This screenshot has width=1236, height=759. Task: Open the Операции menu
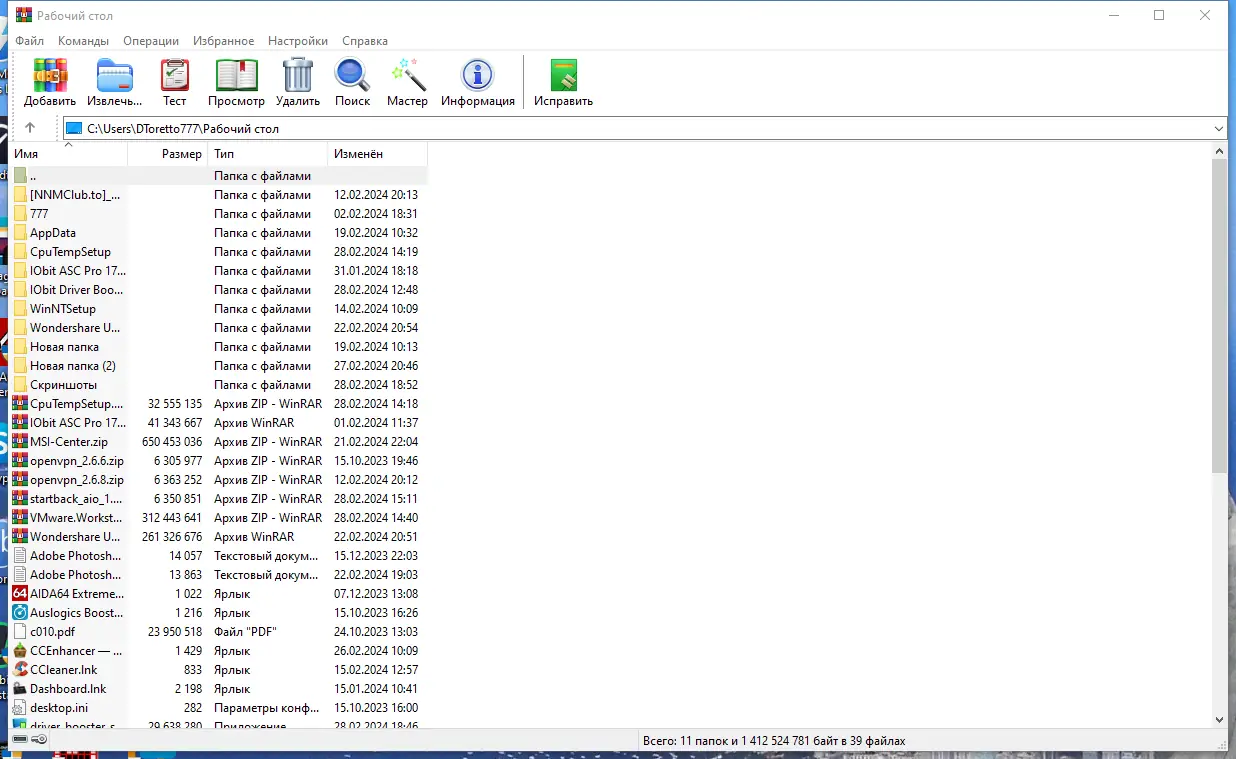[x=151, y=41]
